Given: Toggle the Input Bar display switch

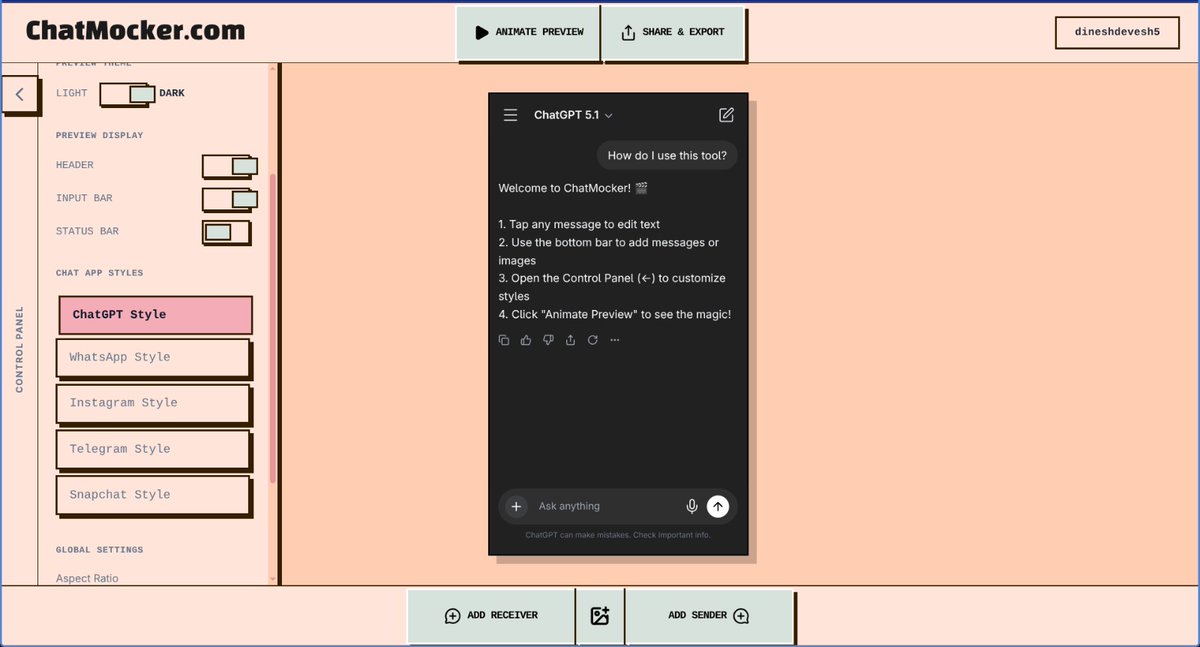Looking at the screenshot, I should [x=229, y=199].
